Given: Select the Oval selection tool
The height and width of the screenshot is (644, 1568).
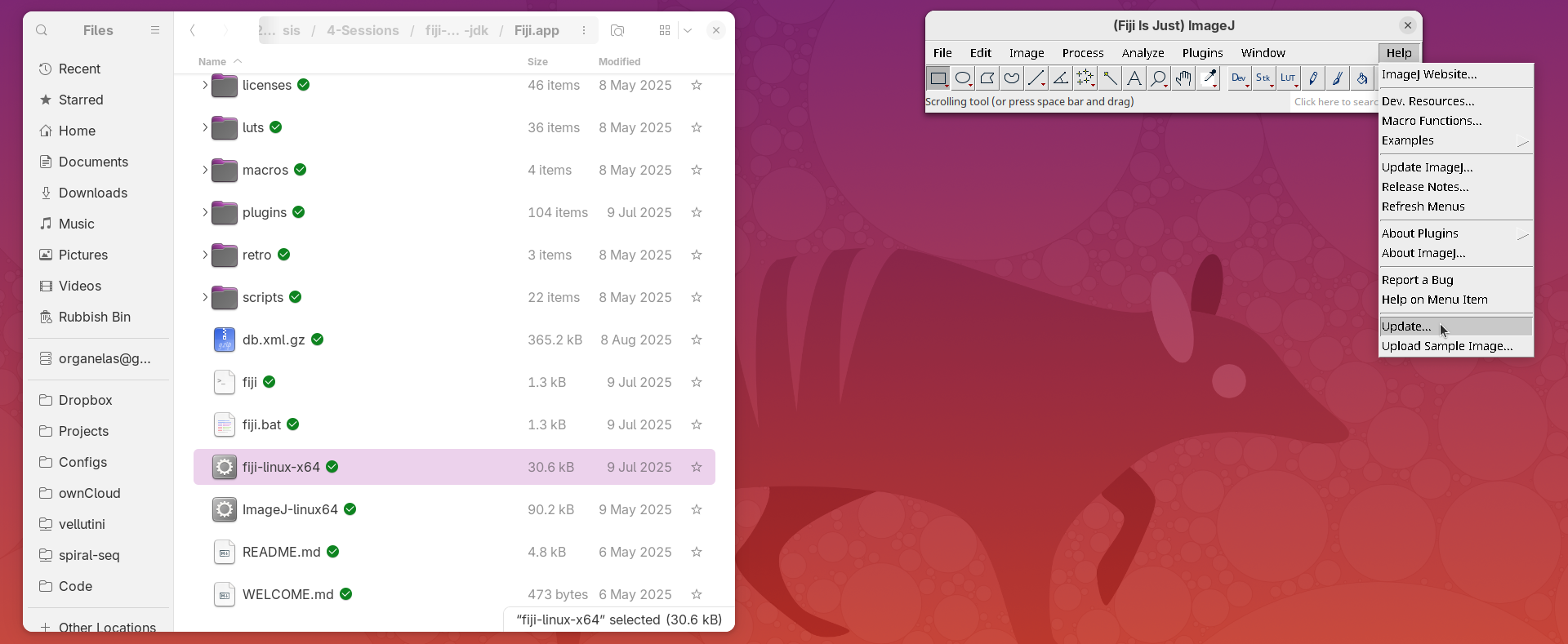Looking at the screenshot, I should (963, 78).
